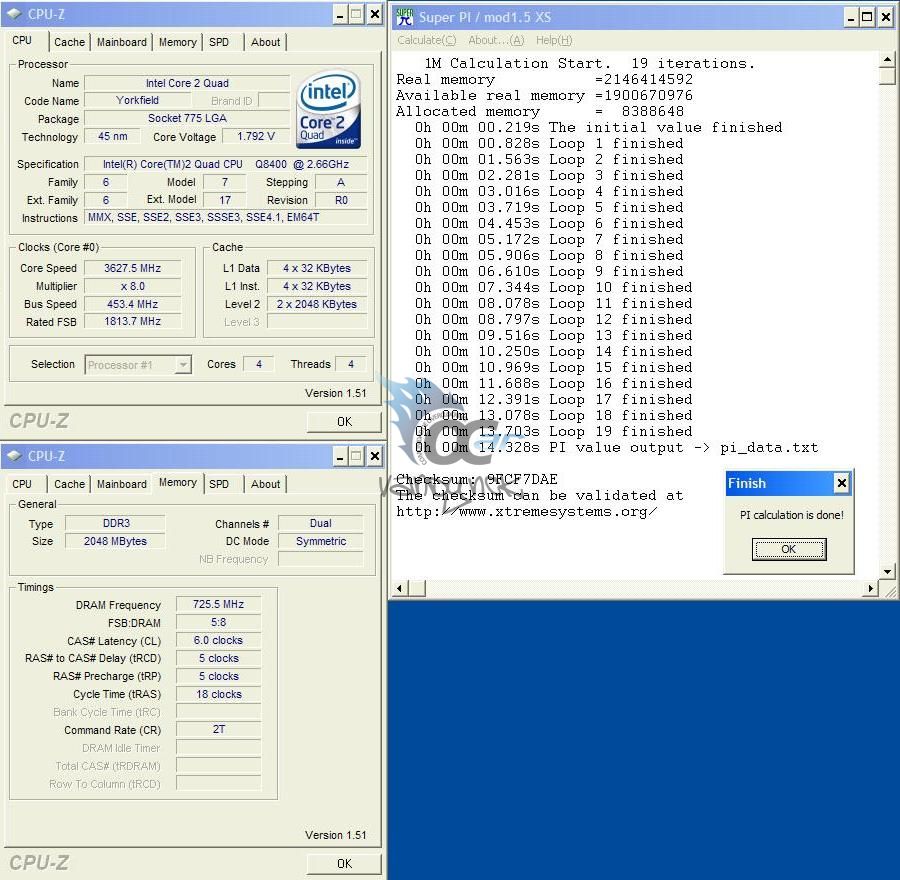Click the memory Type value DDR3
Image resolution: width=900 pixels, height=880 pixels.
click(116, 524)
